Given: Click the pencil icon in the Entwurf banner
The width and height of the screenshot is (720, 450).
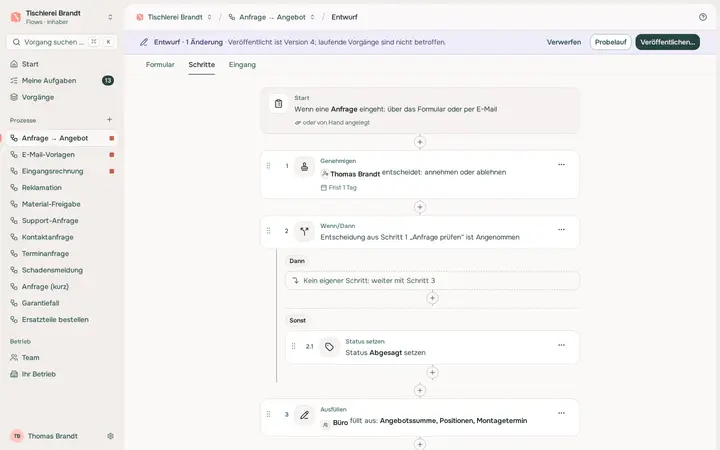Looking at the screenshot, I should pos(144,42).
